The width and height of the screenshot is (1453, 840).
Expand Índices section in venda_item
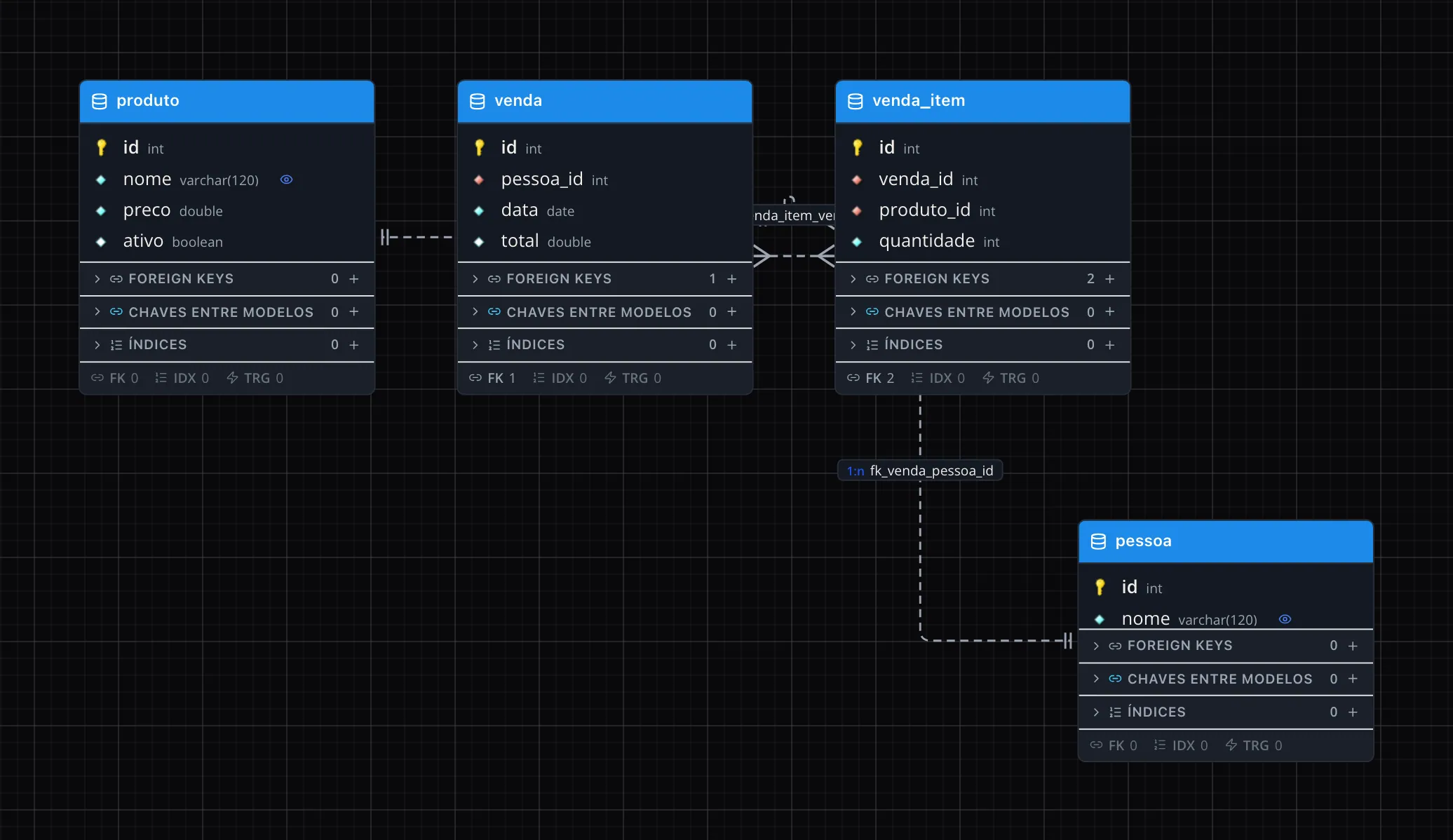pos(853,345)
